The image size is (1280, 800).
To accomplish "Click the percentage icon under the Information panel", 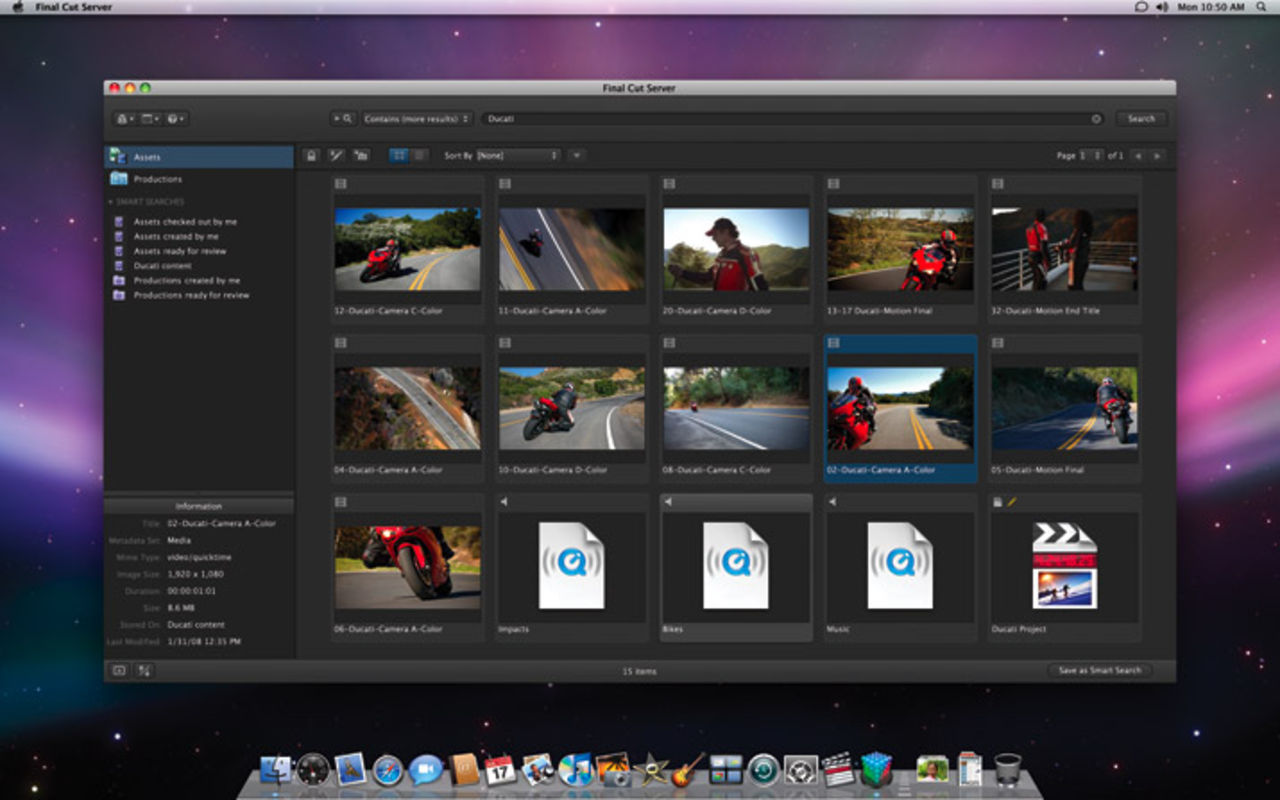I will point(143,670).
